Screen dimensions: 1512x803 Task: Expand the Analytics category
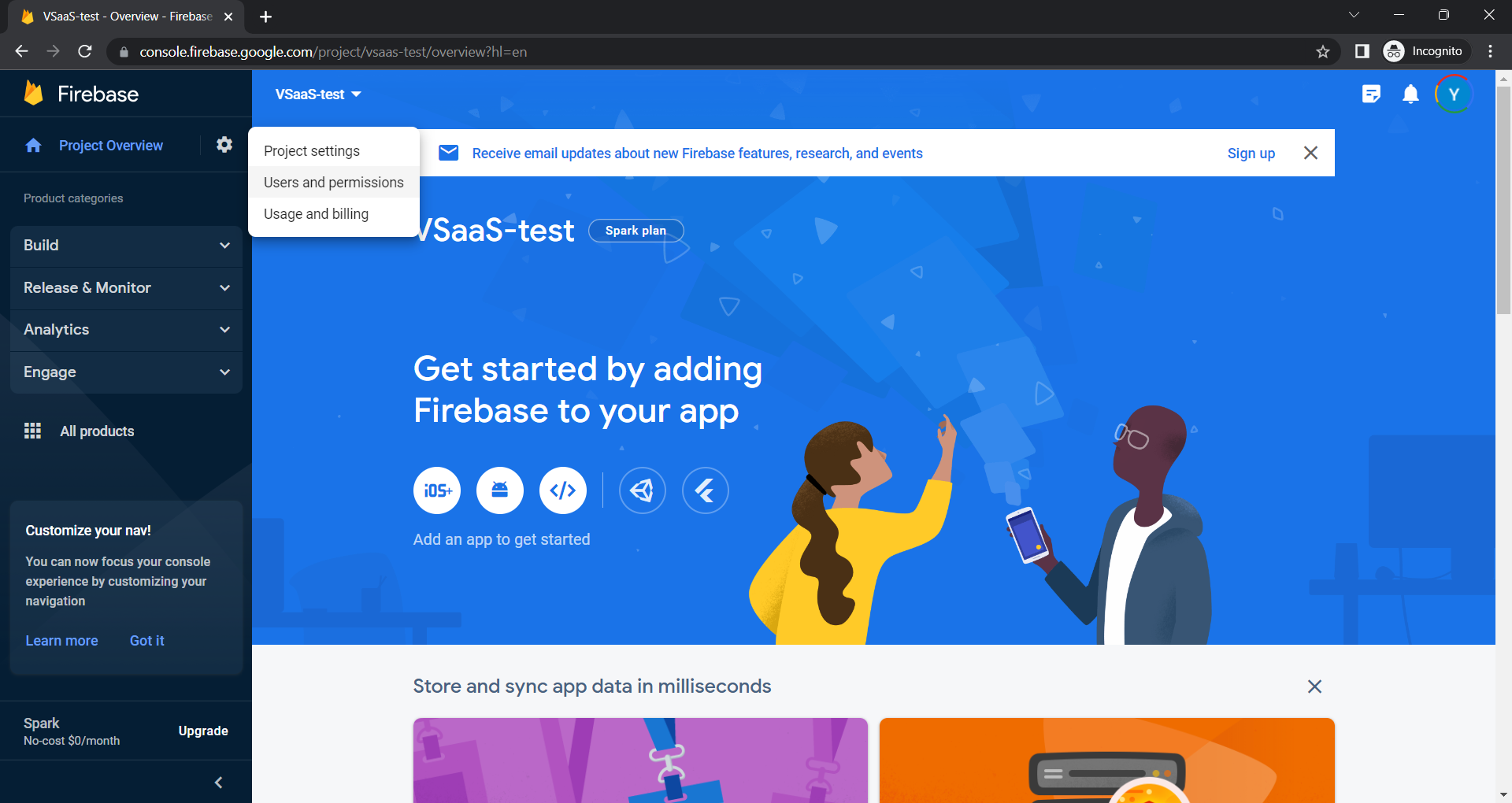[126, 330]
